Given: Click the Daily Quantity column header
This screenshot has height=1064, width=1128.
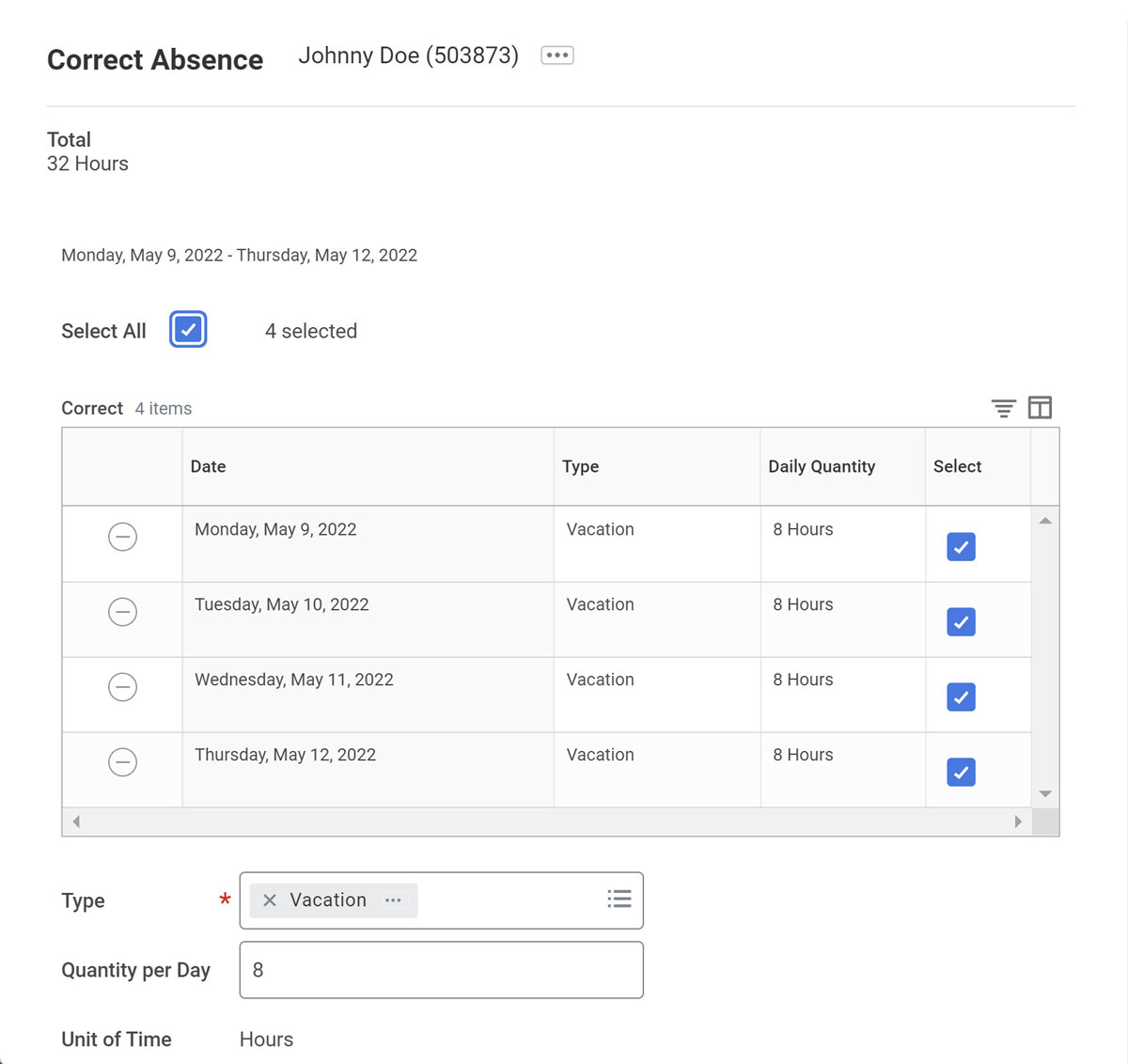Looking at the screenshot, I should [x=843, y=467].
